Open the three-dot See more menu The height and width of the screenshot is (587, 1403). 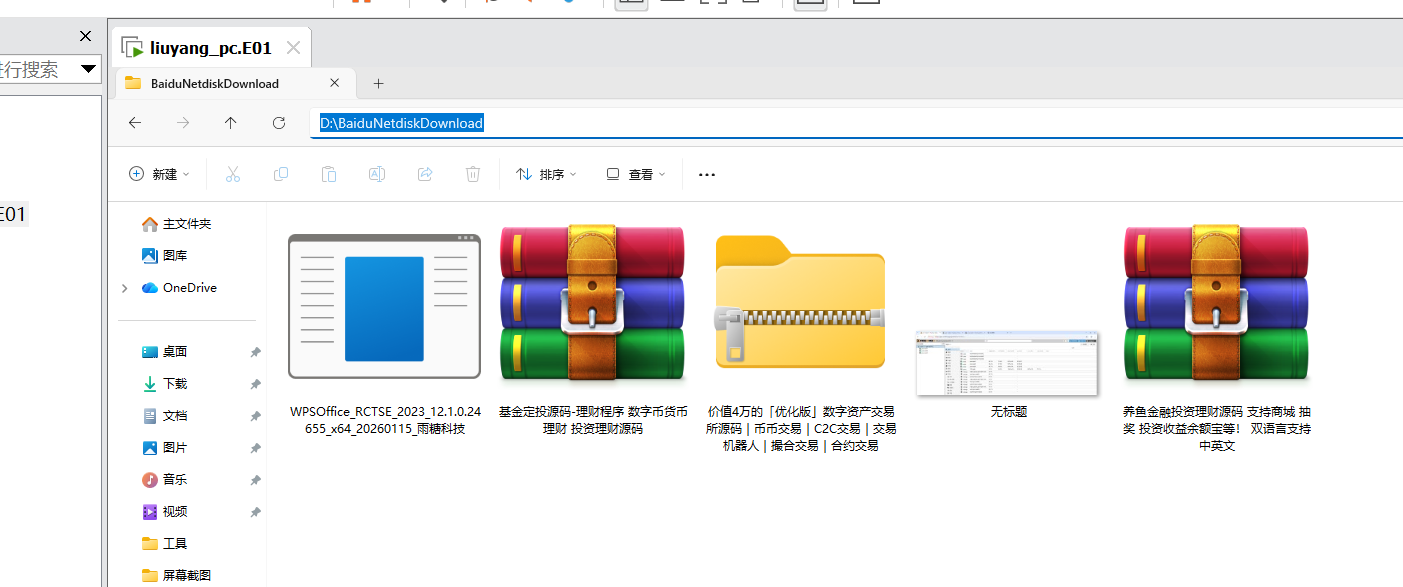point(707,174)
